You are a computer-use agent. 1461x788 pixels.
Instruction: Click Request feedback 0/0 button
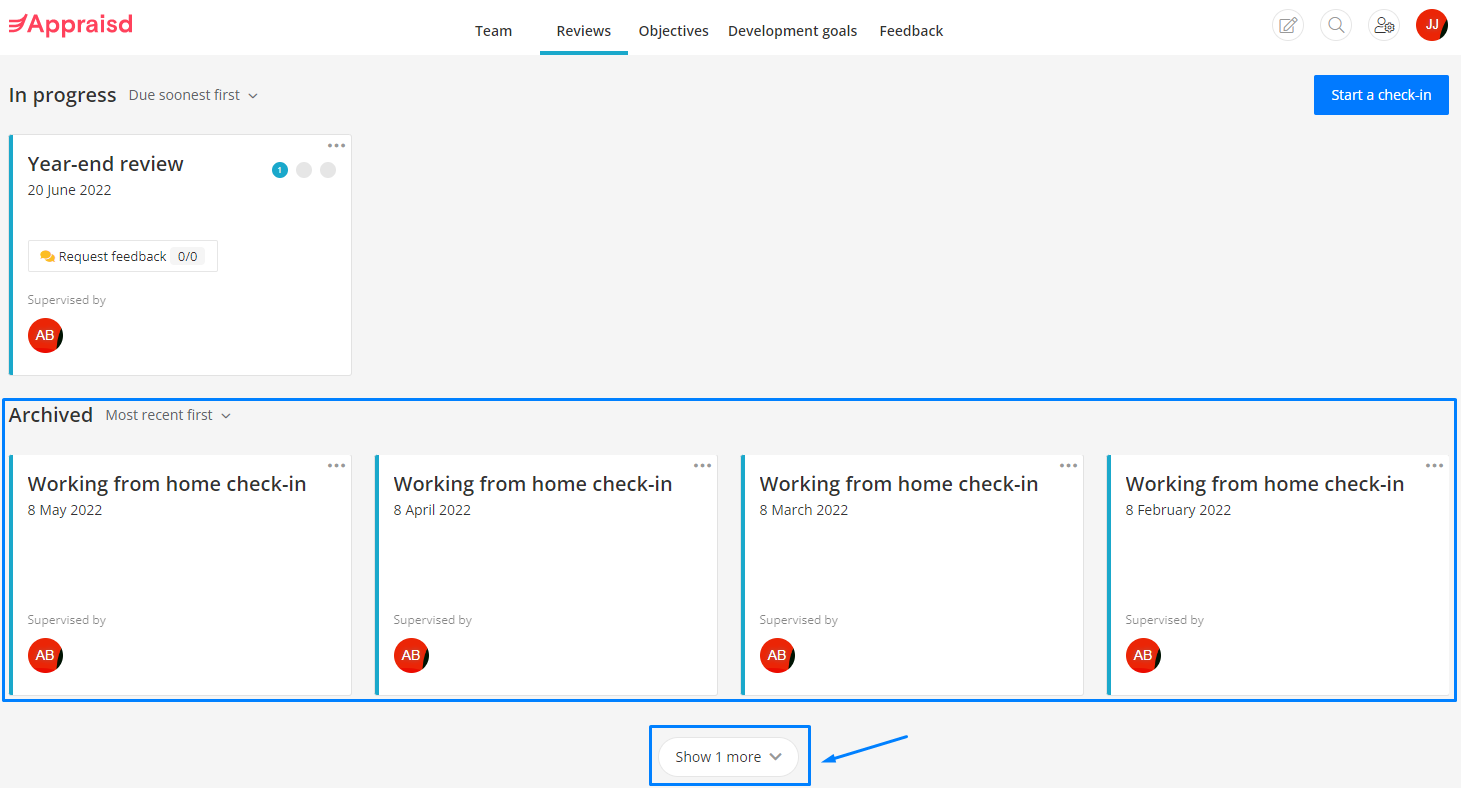pyautogui.click(x=122, y=256)
